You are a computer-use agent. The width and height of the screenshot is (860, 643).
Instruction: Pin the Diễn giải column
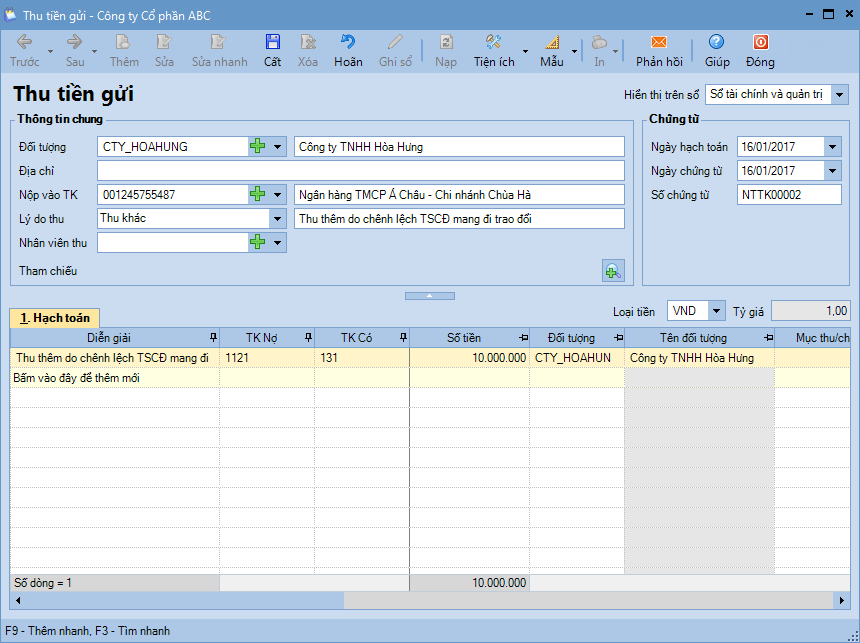pyautogui.click(x=211, y=338)
